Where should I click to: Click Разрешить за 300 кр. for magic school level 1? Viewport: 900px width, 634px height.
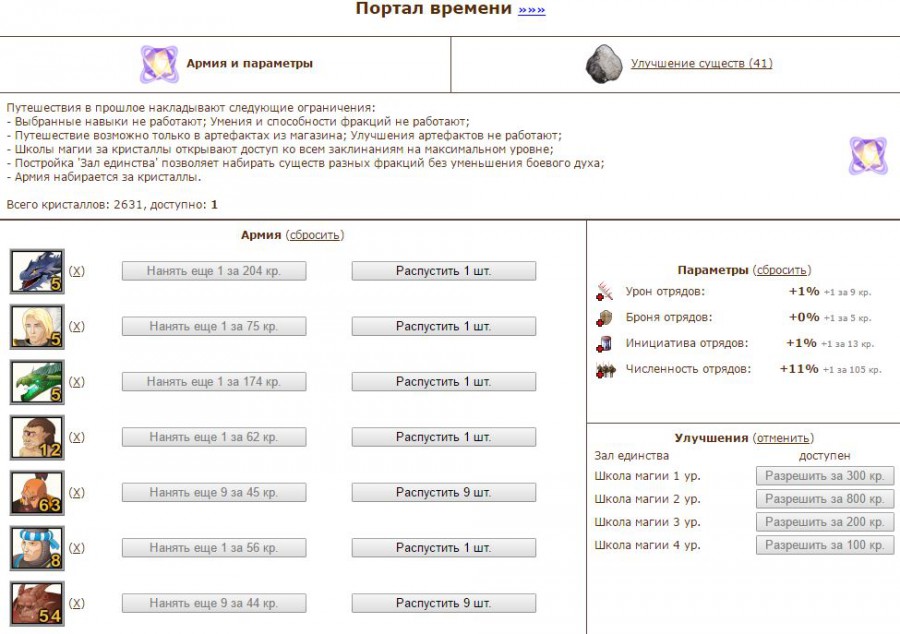pyautogui.click(x=825, y=476)
